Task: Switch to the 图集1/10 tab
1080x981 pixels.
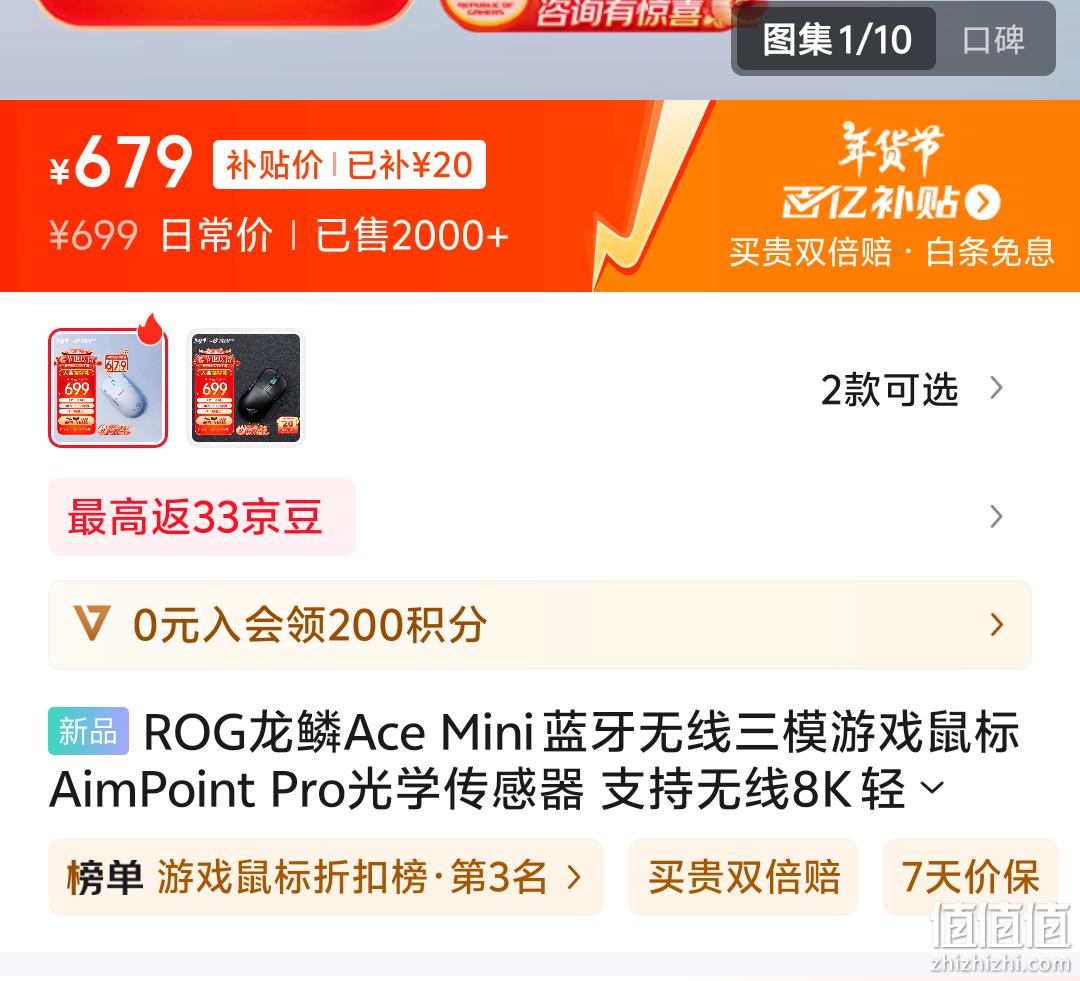Action: (837, 39)
